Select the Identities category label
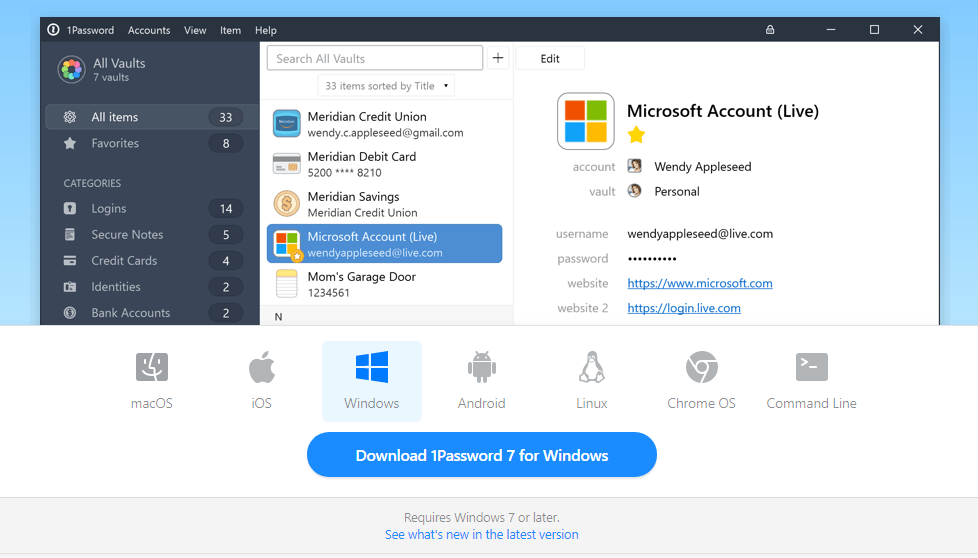Image resolution: width=978 pixels, height=558 pixels. point(116,287)
